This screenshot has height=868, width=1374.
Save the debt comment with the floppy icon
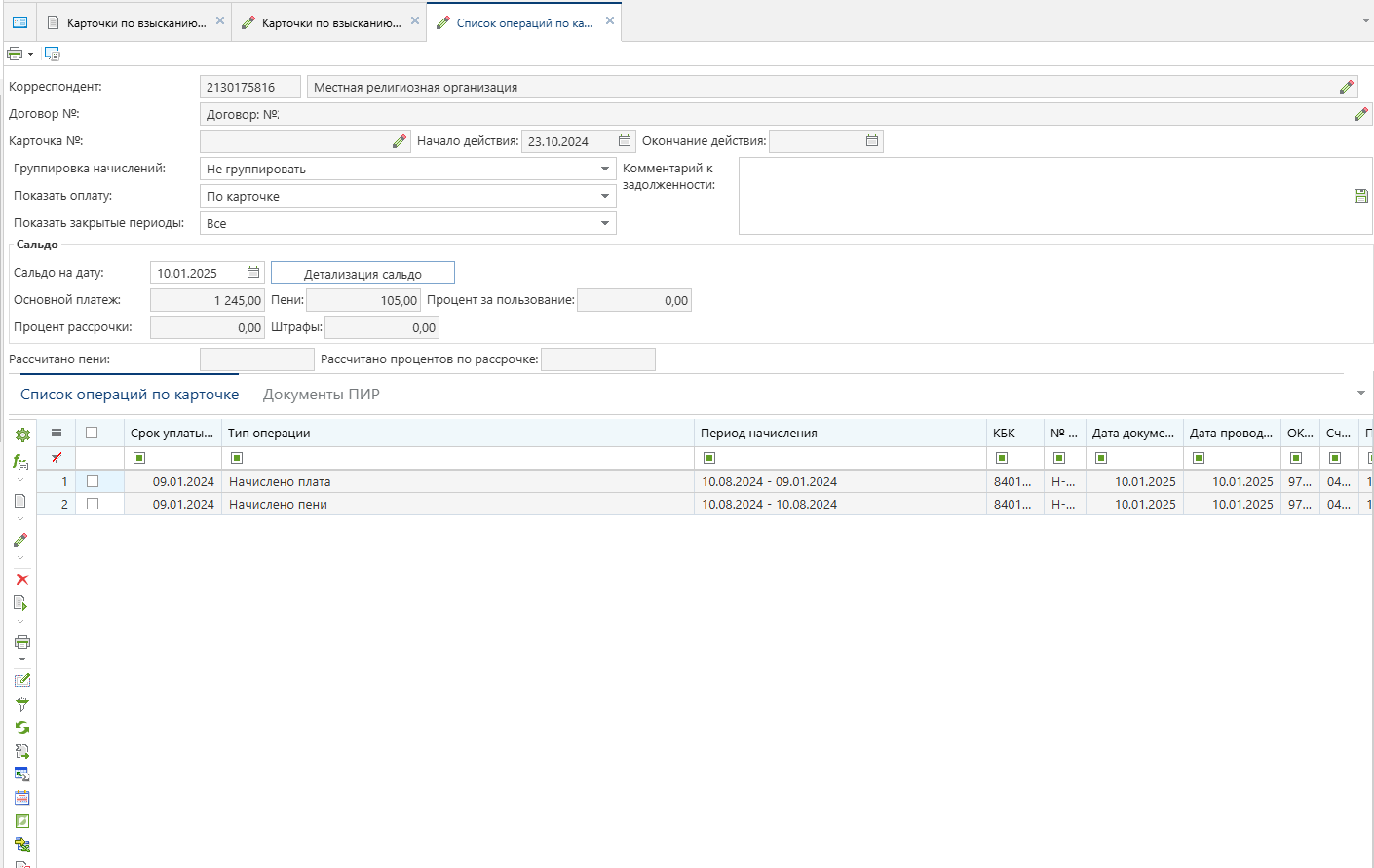point(1361,196)
